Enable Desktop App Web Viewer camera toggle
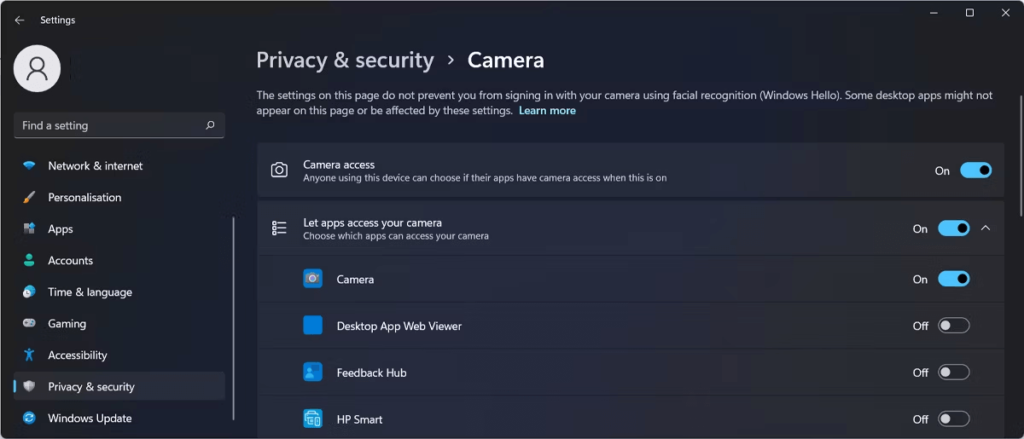The height and width of the screenshot is (439, 1024). pyautogui.click(x=954, y=325)
